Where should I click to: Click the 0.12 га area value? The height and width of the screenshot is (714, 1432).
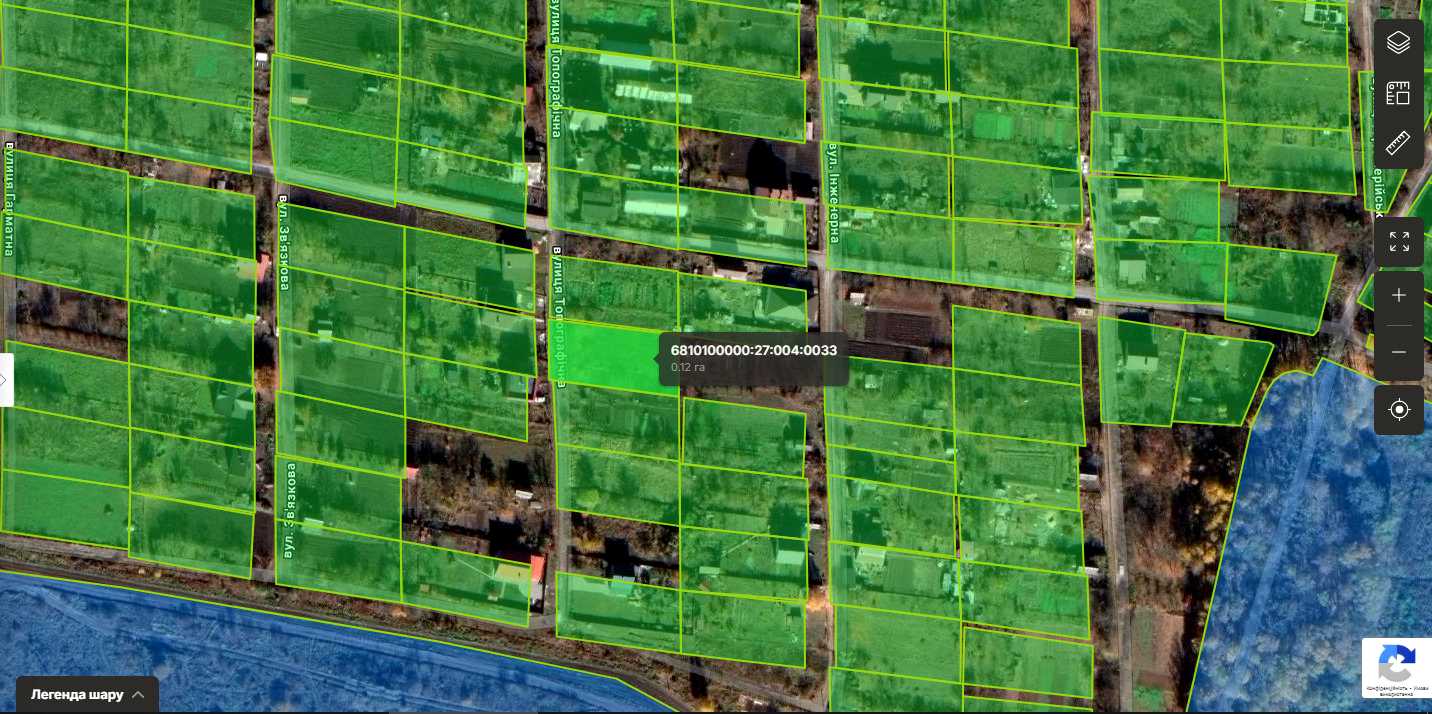688,367
